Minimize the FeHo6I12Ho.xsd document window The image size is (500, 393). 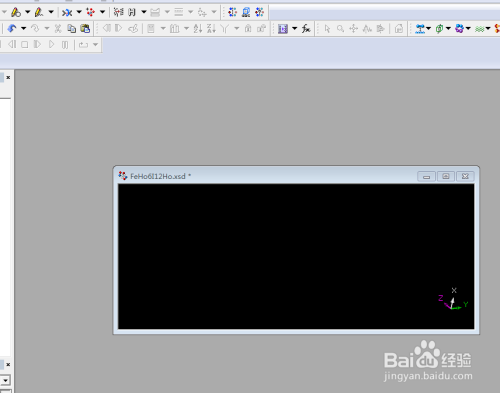click(x=426, y=176)
